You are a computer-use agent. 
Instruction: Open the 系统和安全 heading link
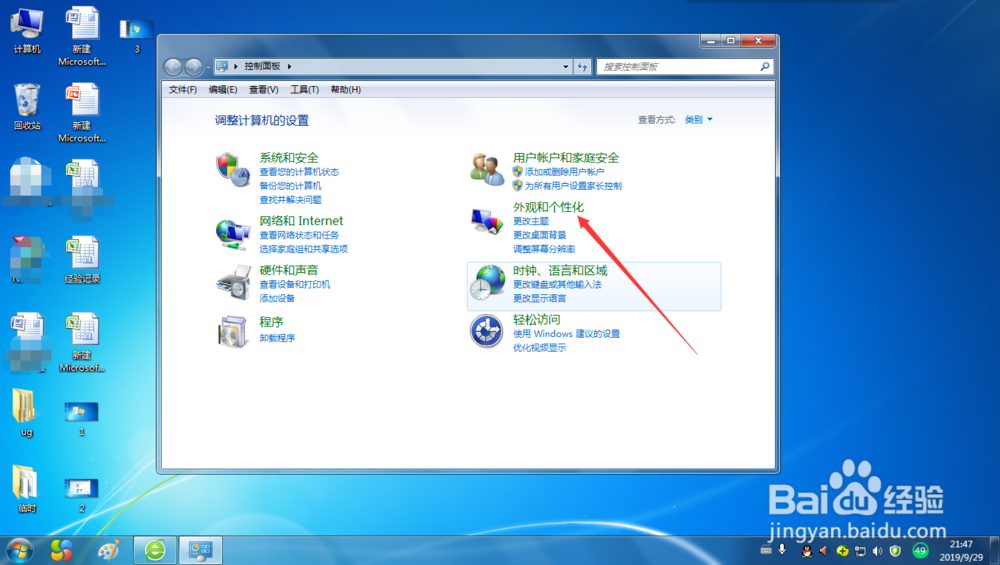click(x=289, y=158)
